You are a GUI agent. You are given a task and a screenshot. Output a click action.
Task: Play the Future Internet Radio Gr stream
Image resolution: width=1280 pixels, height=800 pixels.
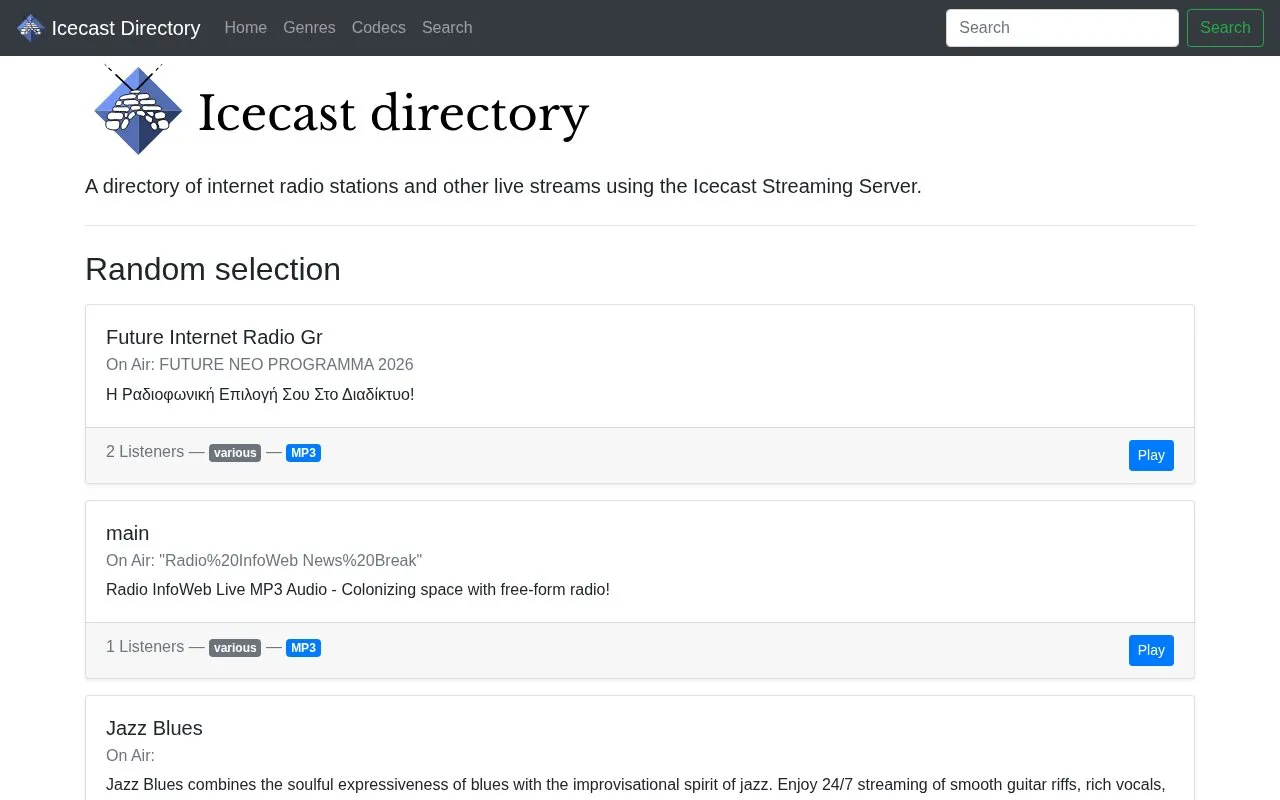(1151, 455)
